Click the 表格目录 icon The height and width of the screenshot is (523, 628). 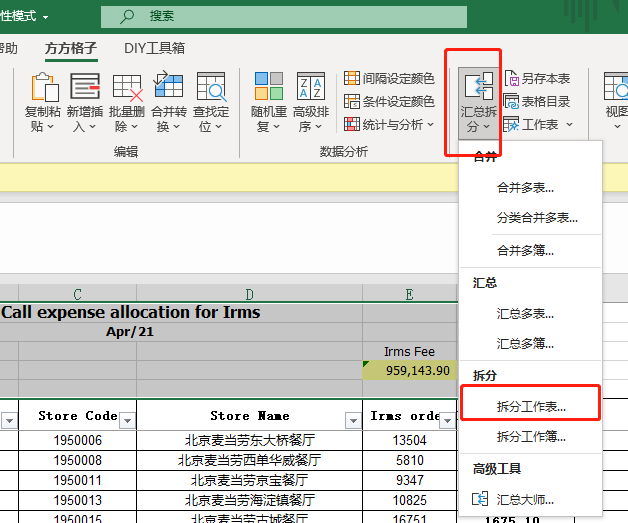511,101
